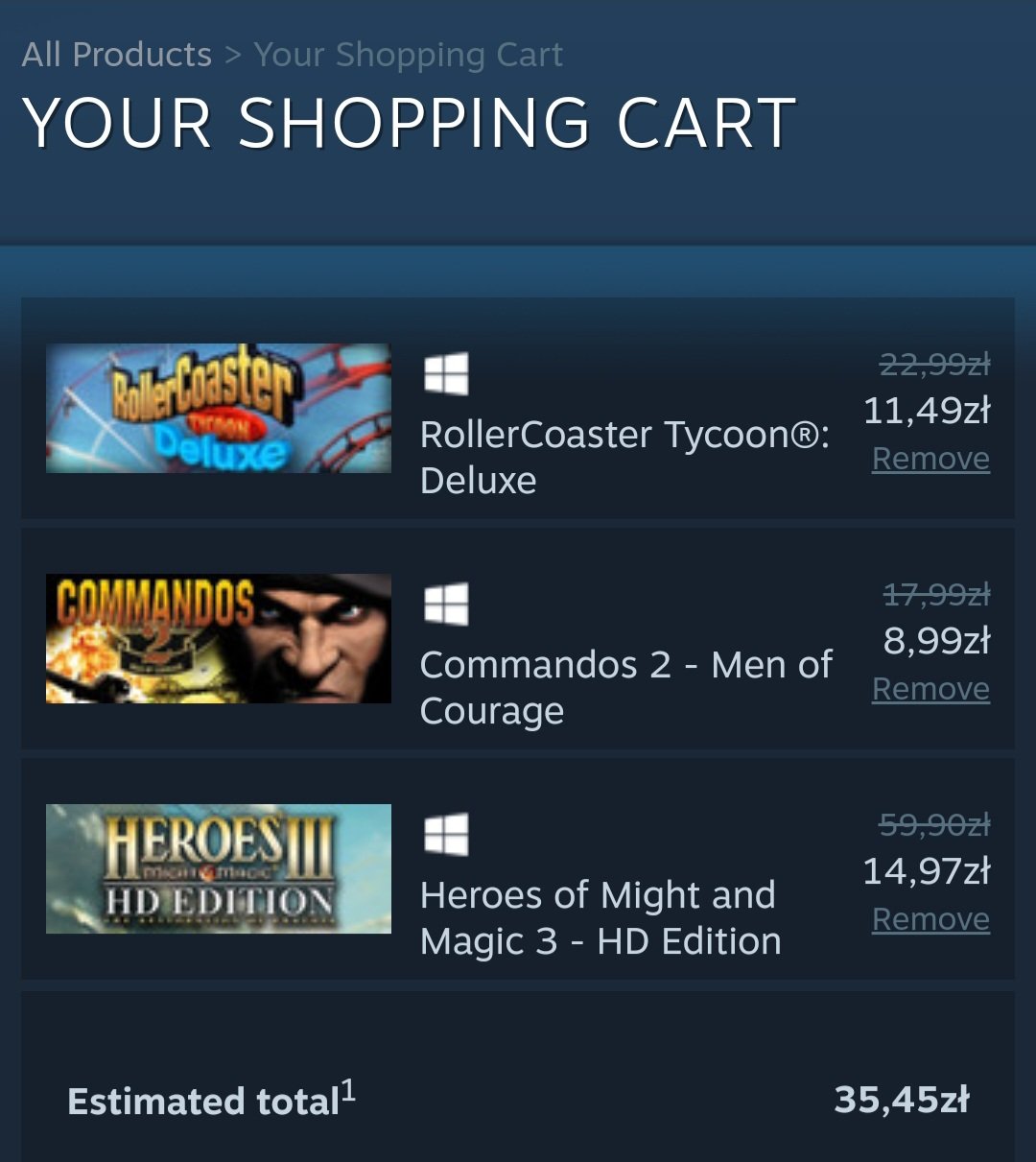Click the 11,49zł discounted price

click(x=927, y=411)
